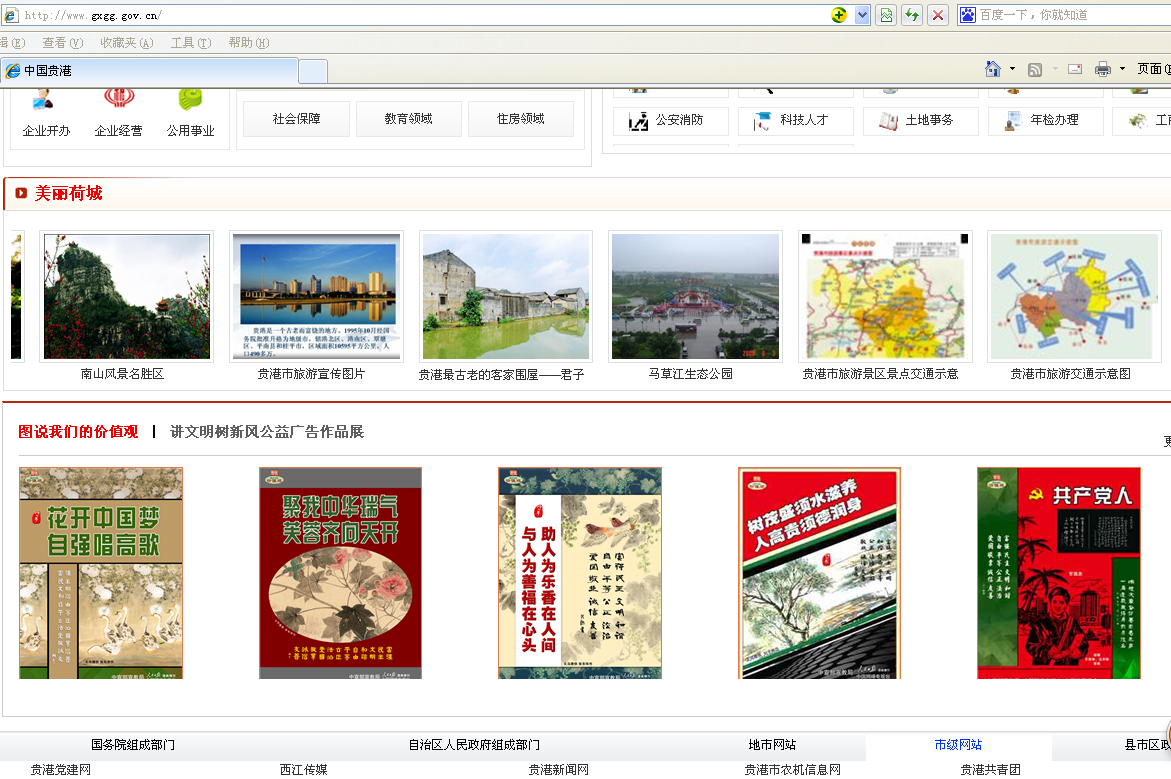Click the 住房领域 button
1171x779 pixels.
521,119
